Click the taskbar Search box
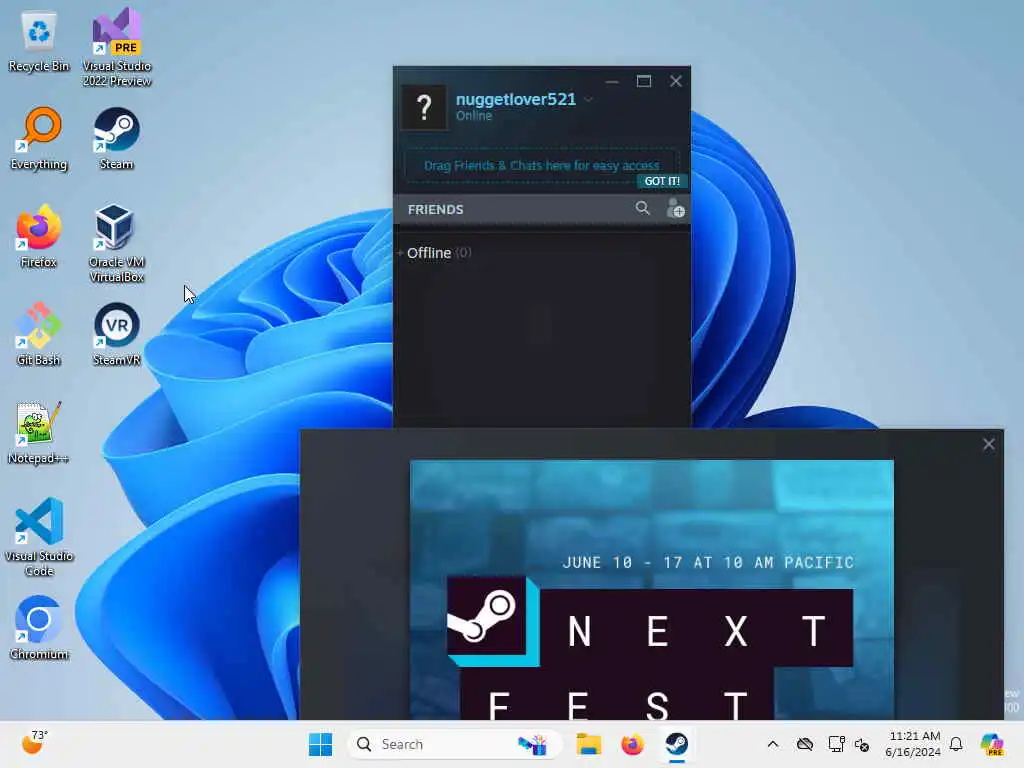 point(455,744)
